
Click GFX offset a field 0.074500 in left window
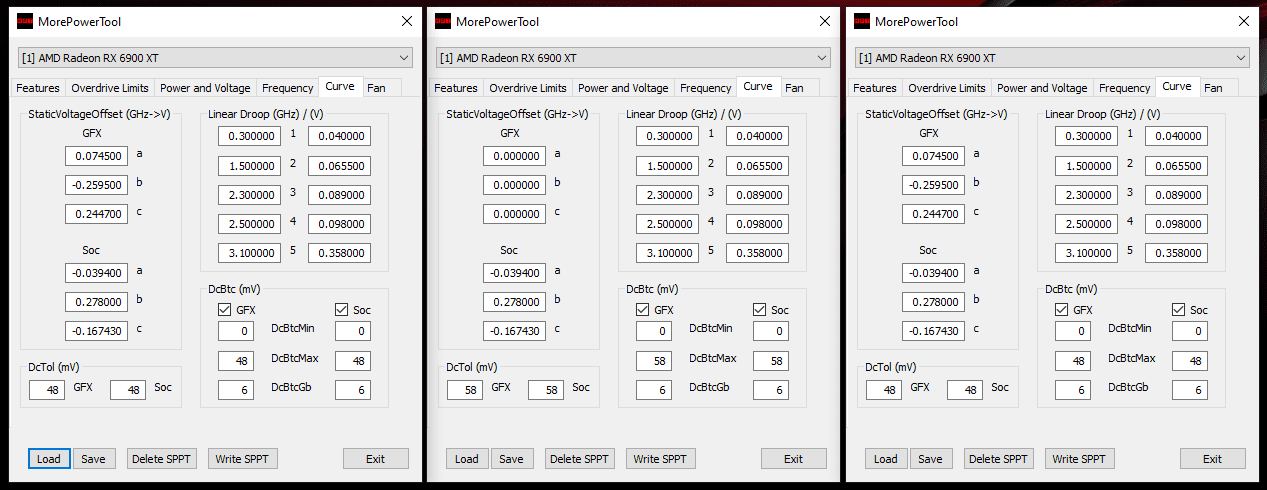[x=97, y=156]
